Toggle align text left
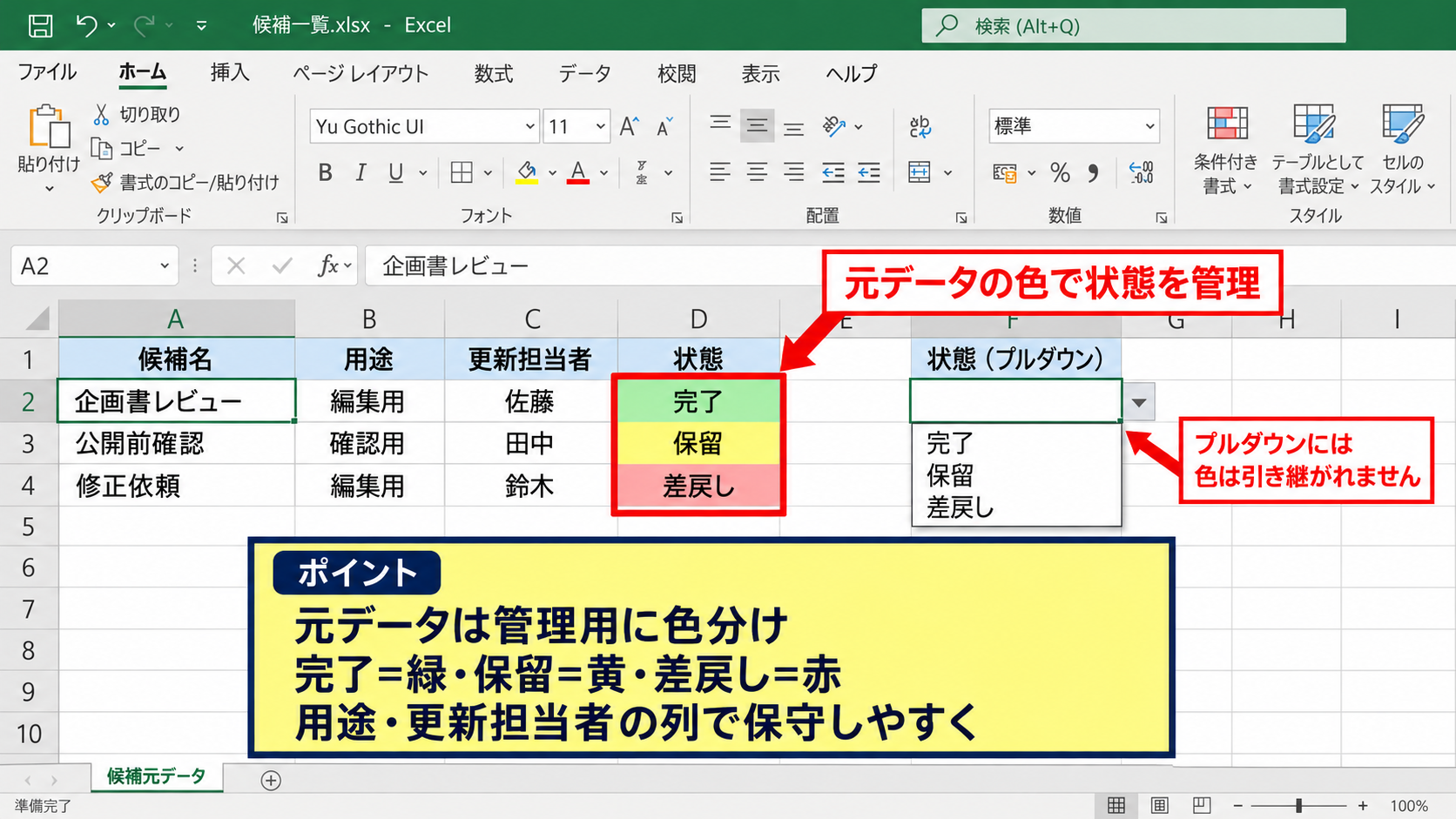 719,173
